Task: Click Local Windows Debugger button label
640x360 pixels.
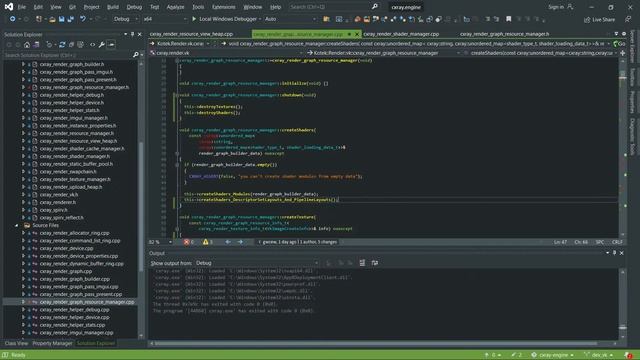Action: [228, 19]
